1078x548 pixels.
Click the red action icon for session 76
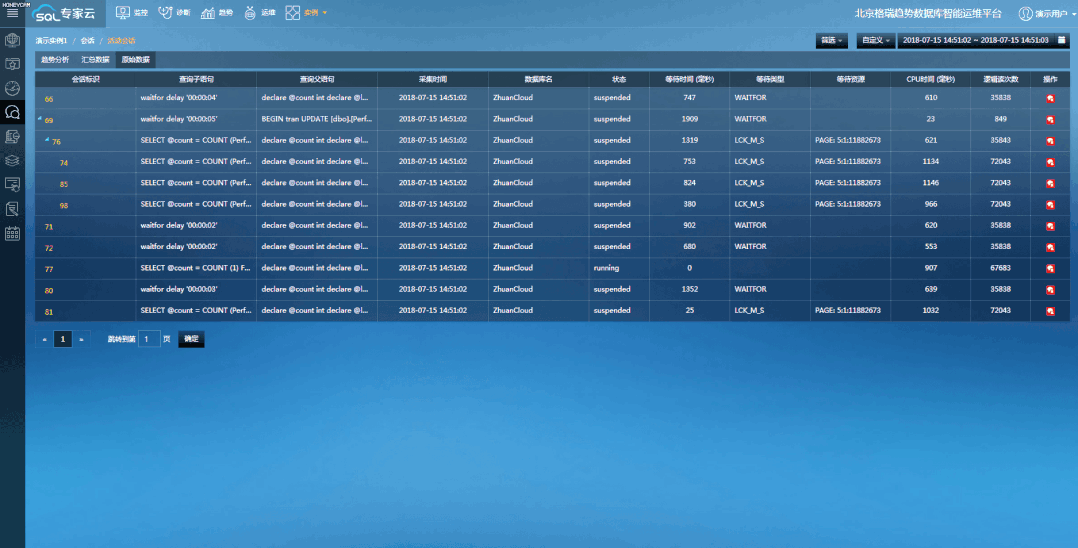[1050, 141]
